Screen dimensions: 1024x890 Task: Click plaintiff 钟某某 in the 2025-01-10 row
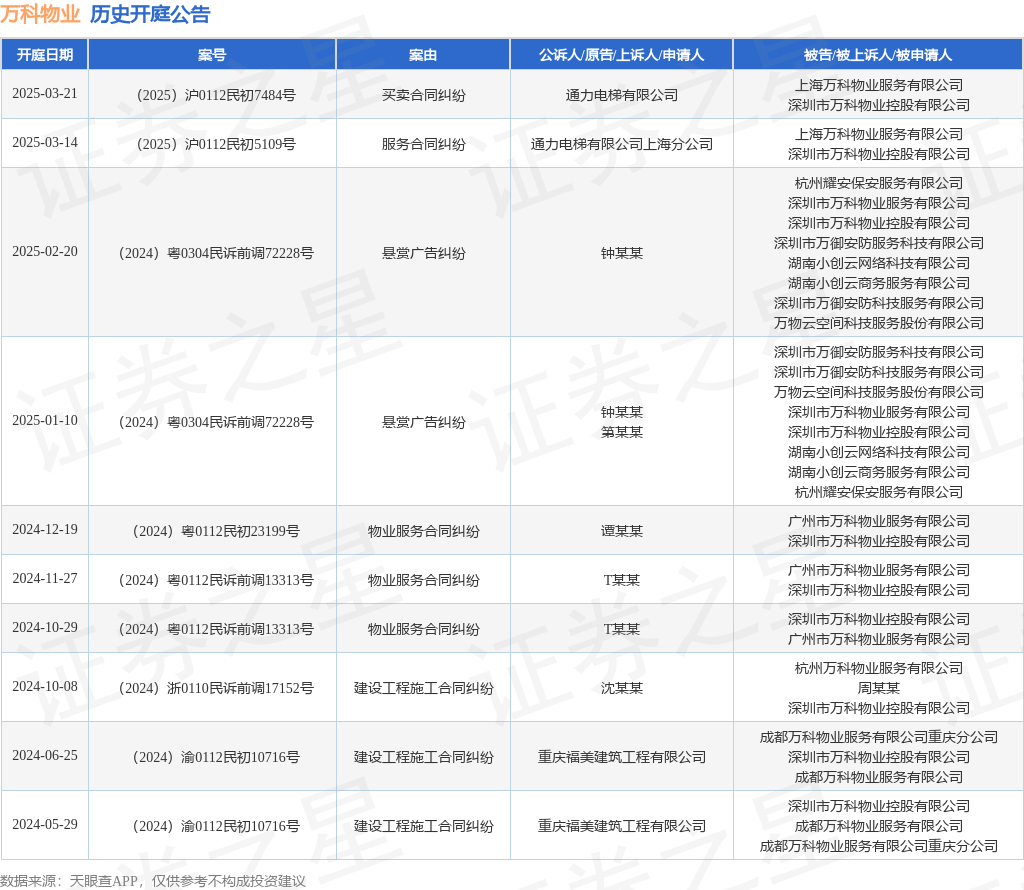pos(622,413)
